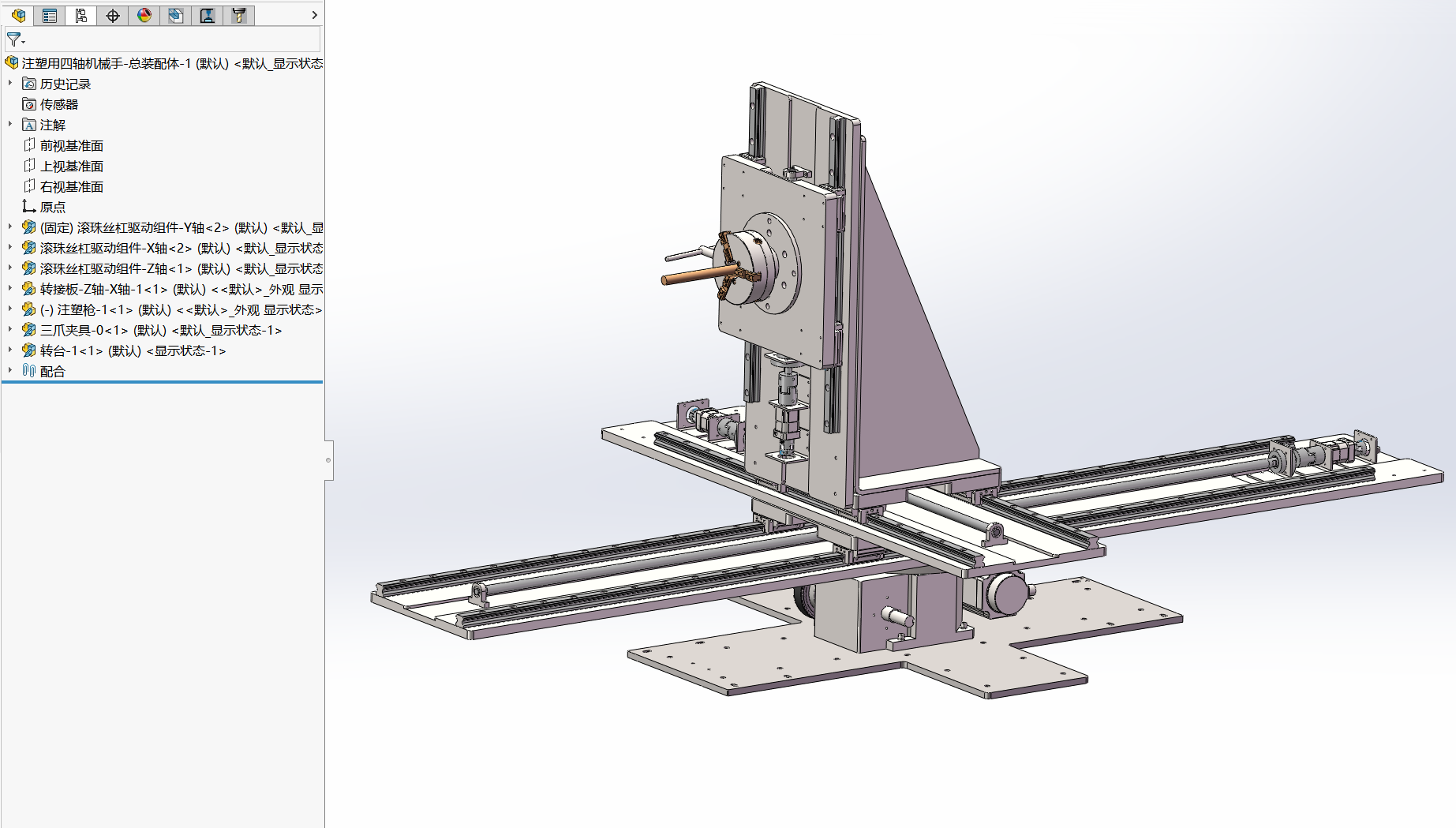Open the tree filter funnel dropdown
Viewport: 1456px width, 828px height.
[16, 39]
